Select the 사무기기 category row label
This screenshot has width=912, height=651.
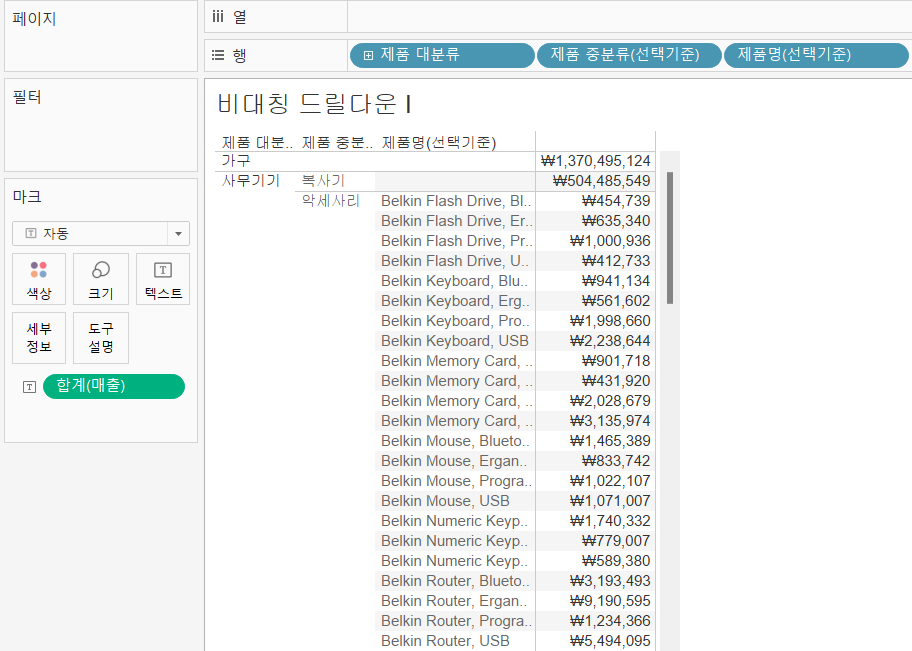[x=251, y=180]
